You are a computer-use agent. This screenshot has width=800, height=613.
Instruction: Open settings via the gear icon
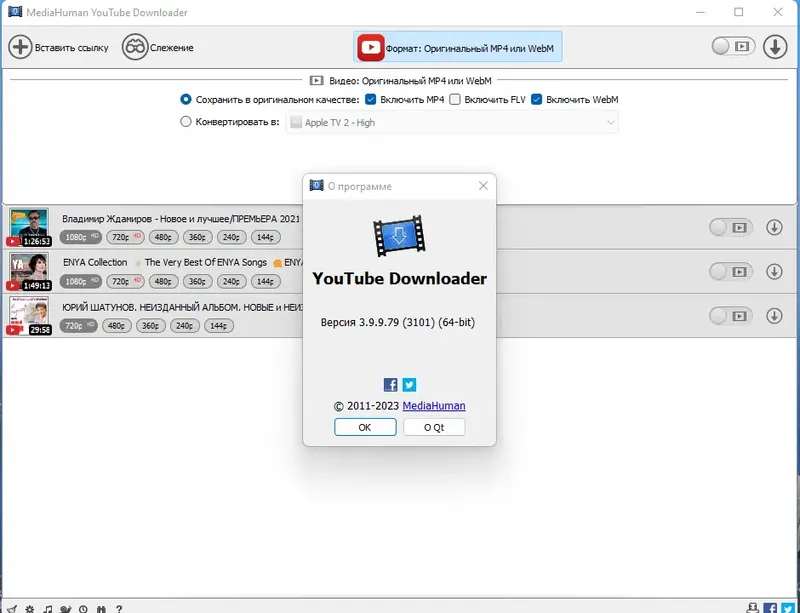pyautogui.click(x=28, y=606)
